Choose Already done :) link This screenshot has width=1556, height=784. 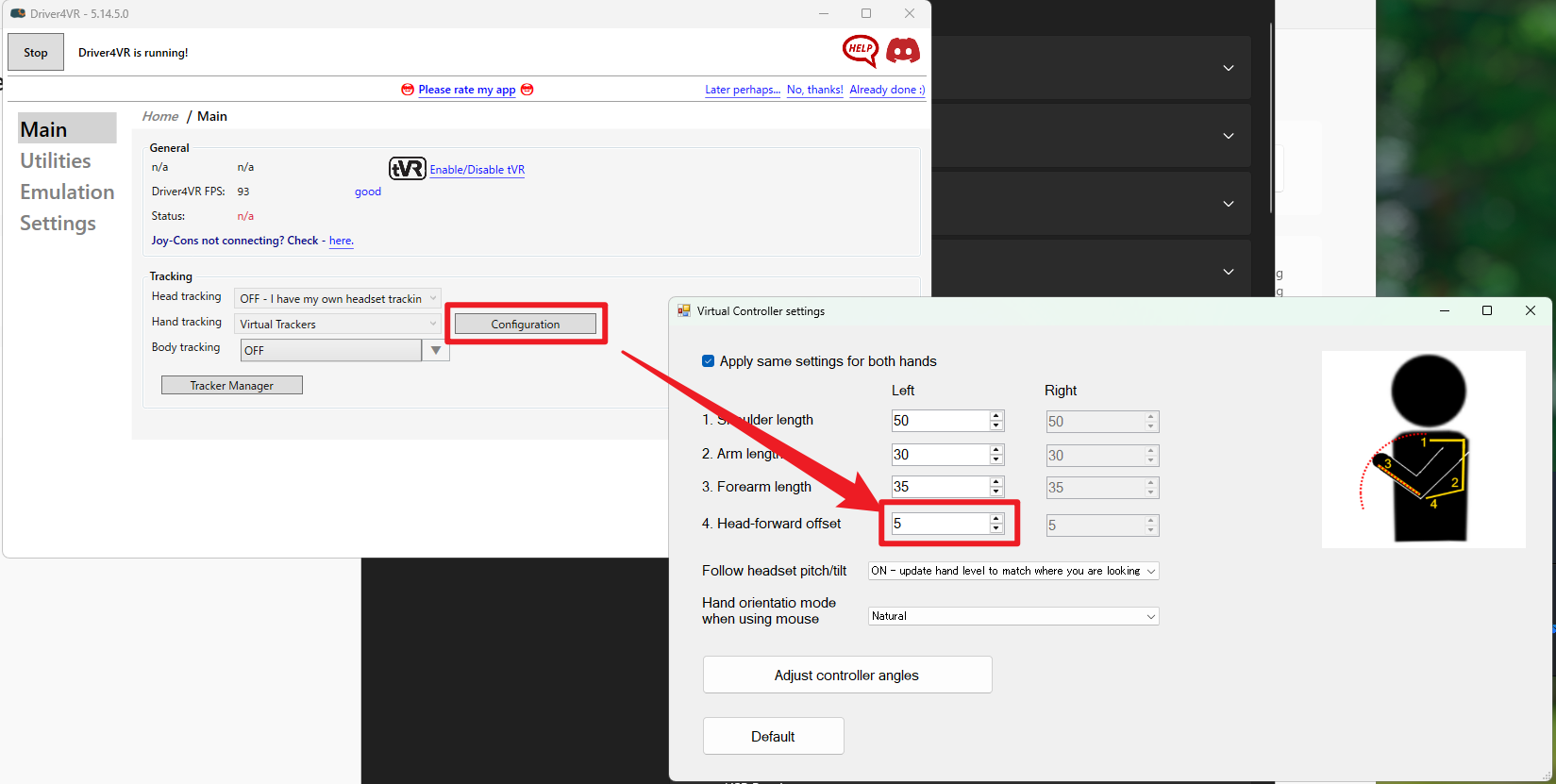[x=887, y=90]
